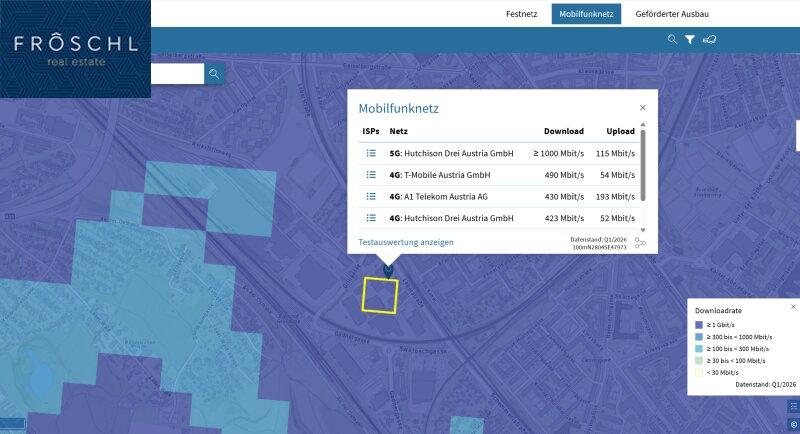Screen dimensions: 800x434
Task: Click the ≥ 1 Gbit/s legend color swatch
Action: (x=699, y=325)
